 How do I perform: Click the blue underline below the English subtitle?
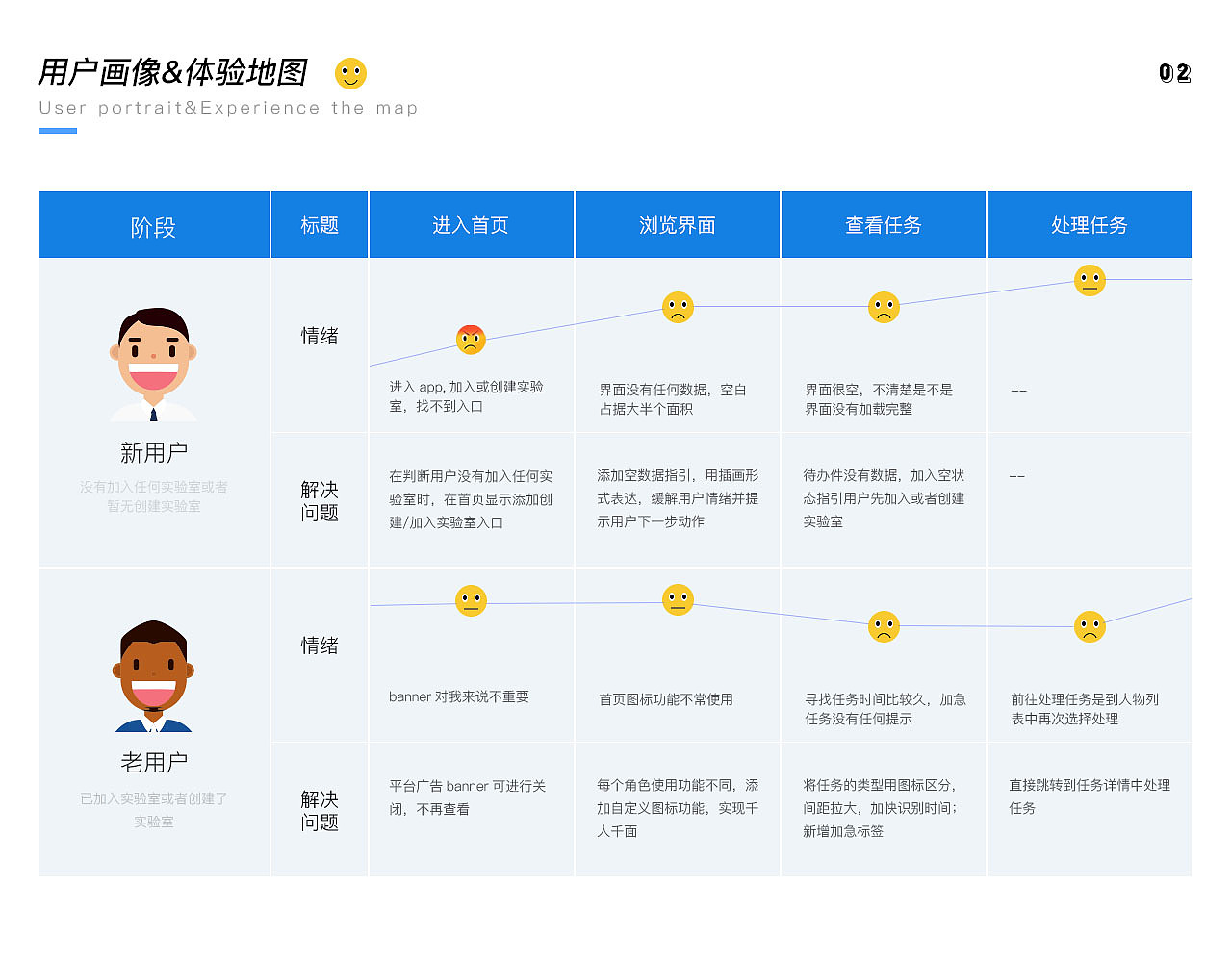pyautogui.click(x=57, y=133)
